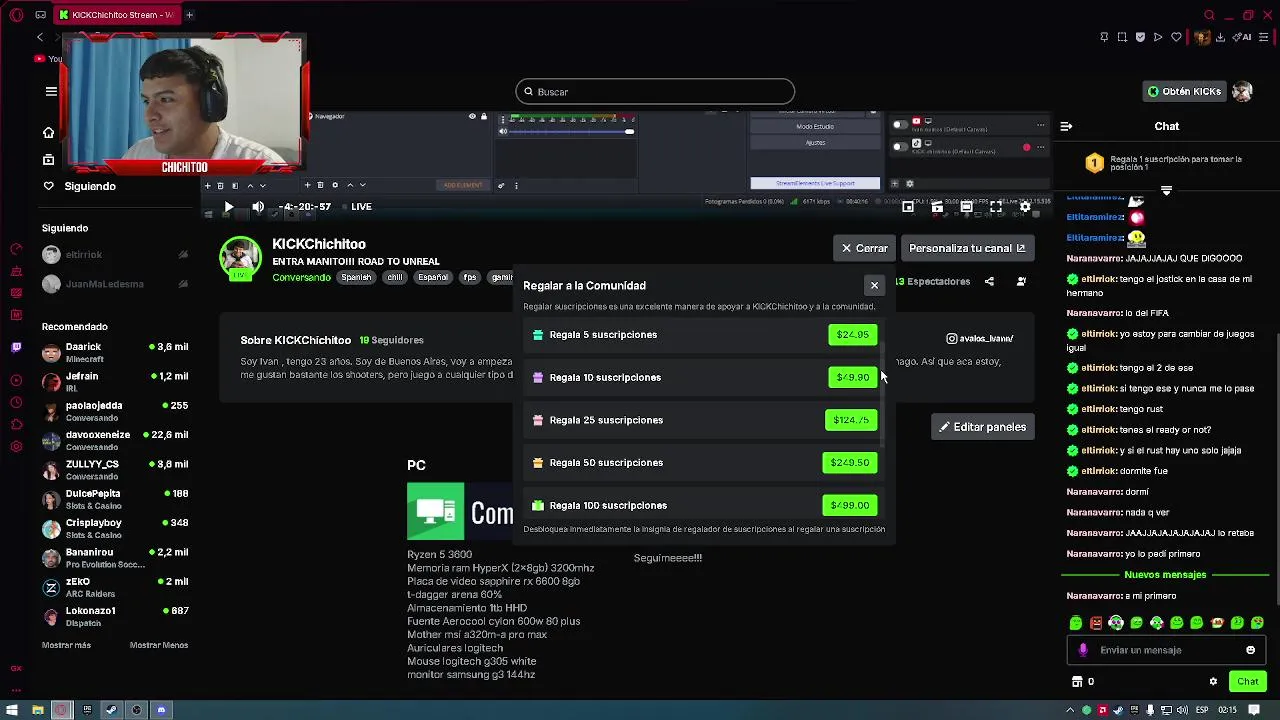Open Opera GX menu logo
Image resolution: width=1280 pixels, height=720 pixels.
click(x=15, y=15)
